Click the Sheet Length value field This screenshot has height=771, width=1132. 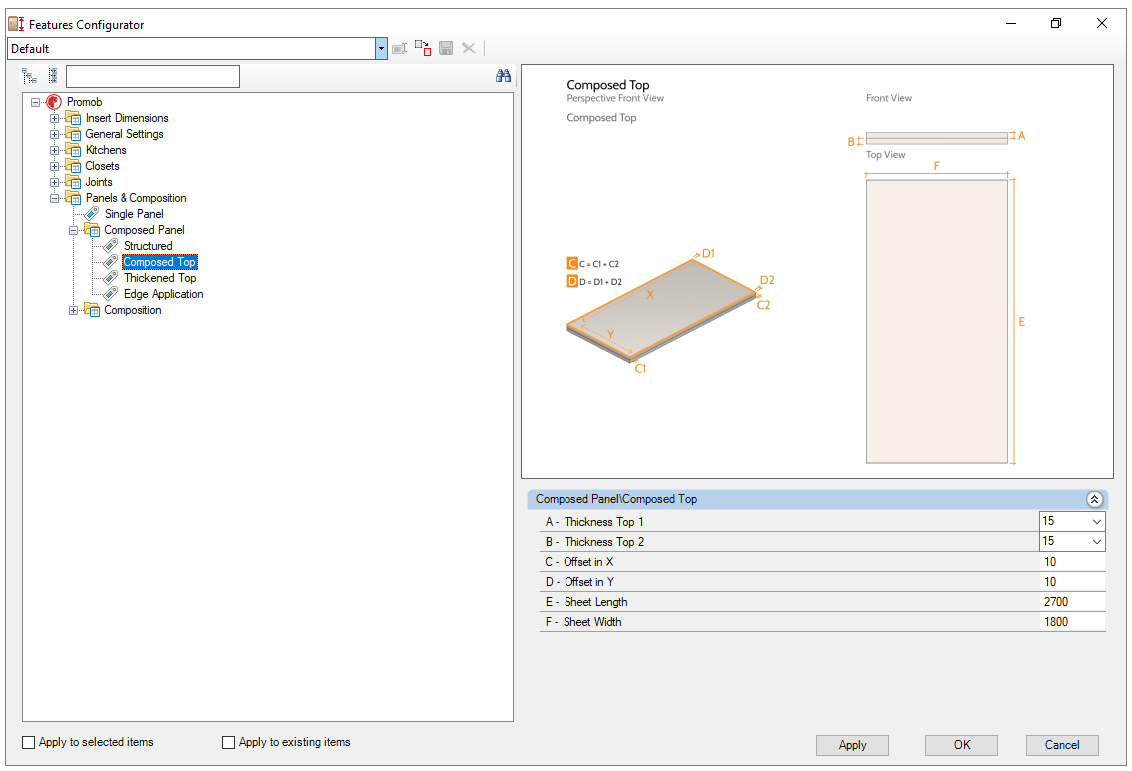[1072, 602]
